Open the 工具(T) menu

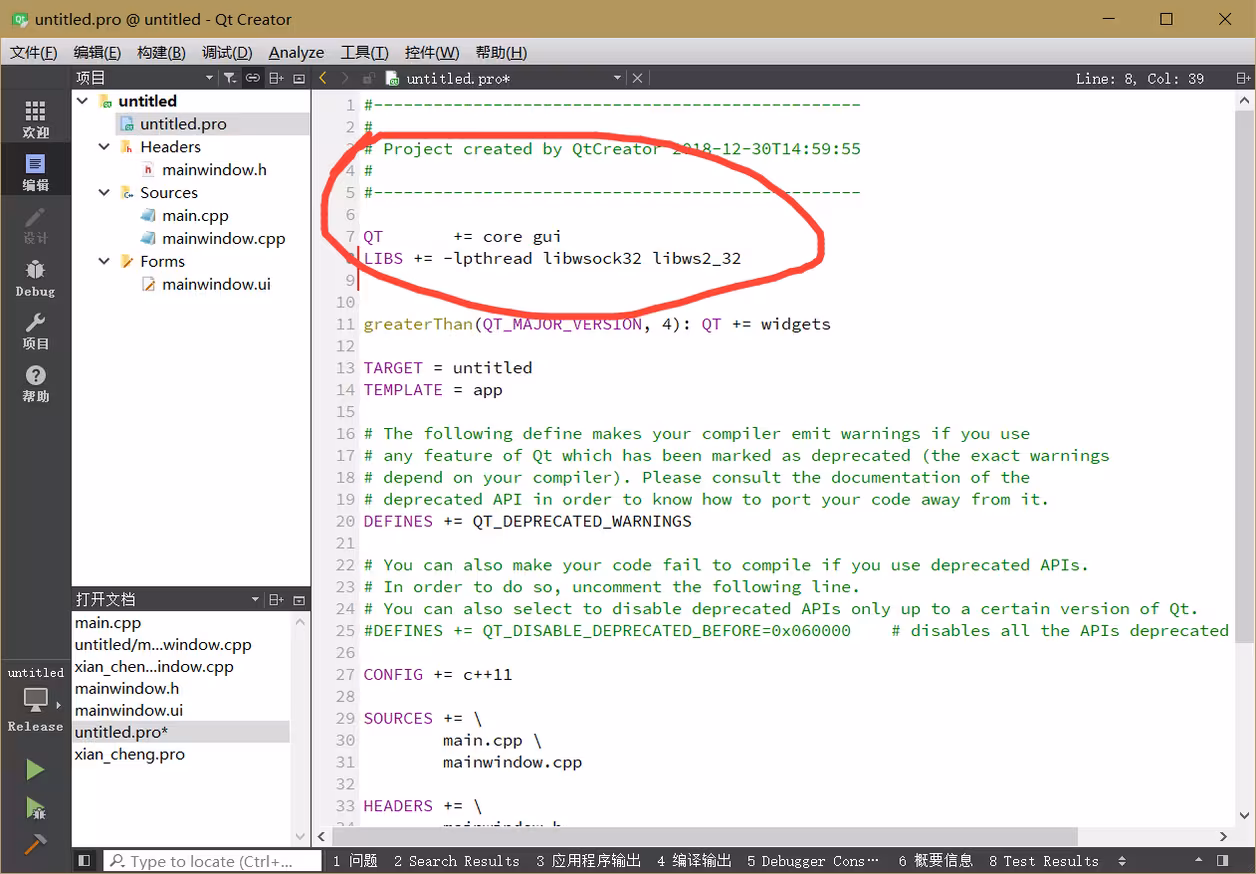[364, 53]
